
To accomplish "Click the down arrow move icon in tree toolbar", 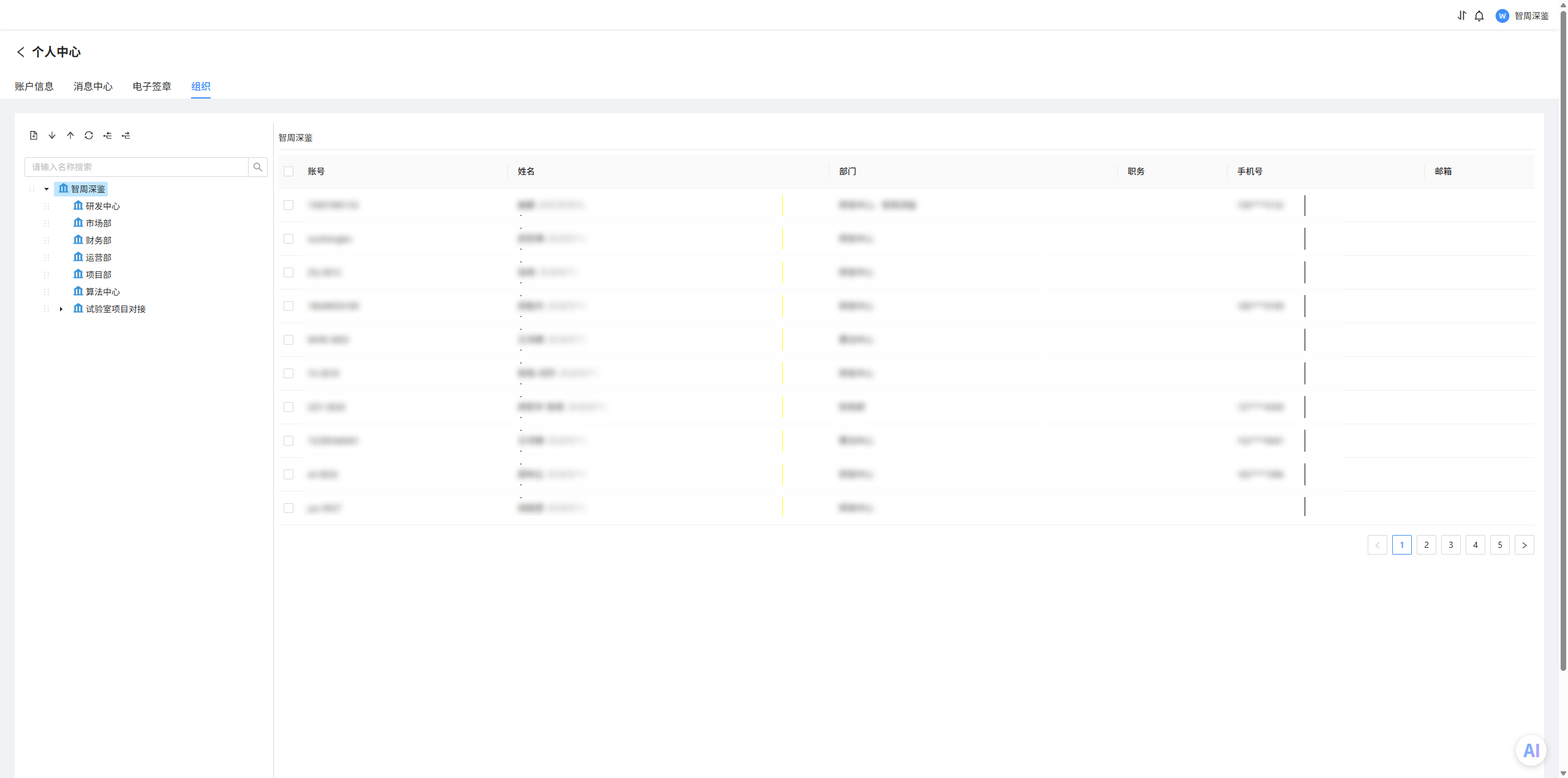I will tap(52, 135).
